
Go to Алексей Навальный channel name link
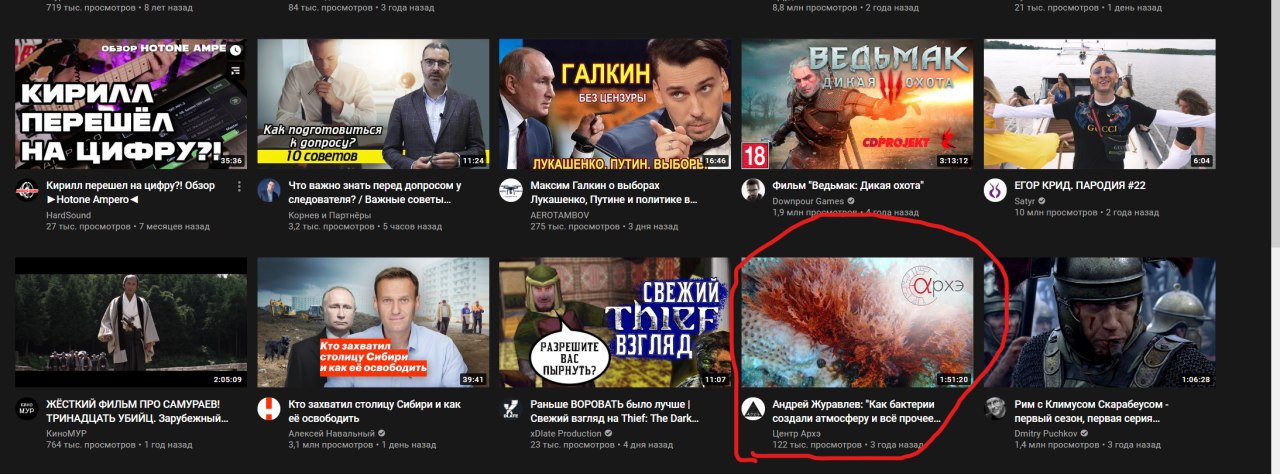pyautogui.click(x=330, y=432)
